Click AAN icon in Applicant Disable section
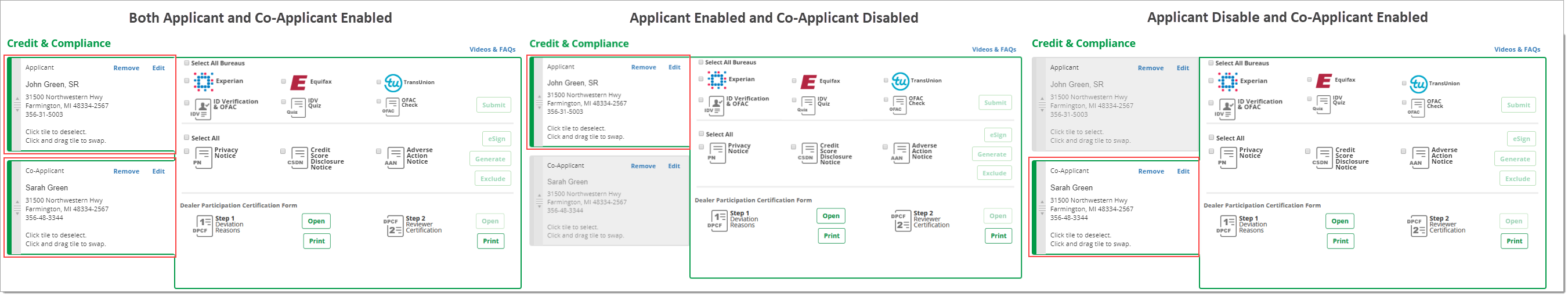This screenshot has width=1568, height=296. (x=1419, y=157)
